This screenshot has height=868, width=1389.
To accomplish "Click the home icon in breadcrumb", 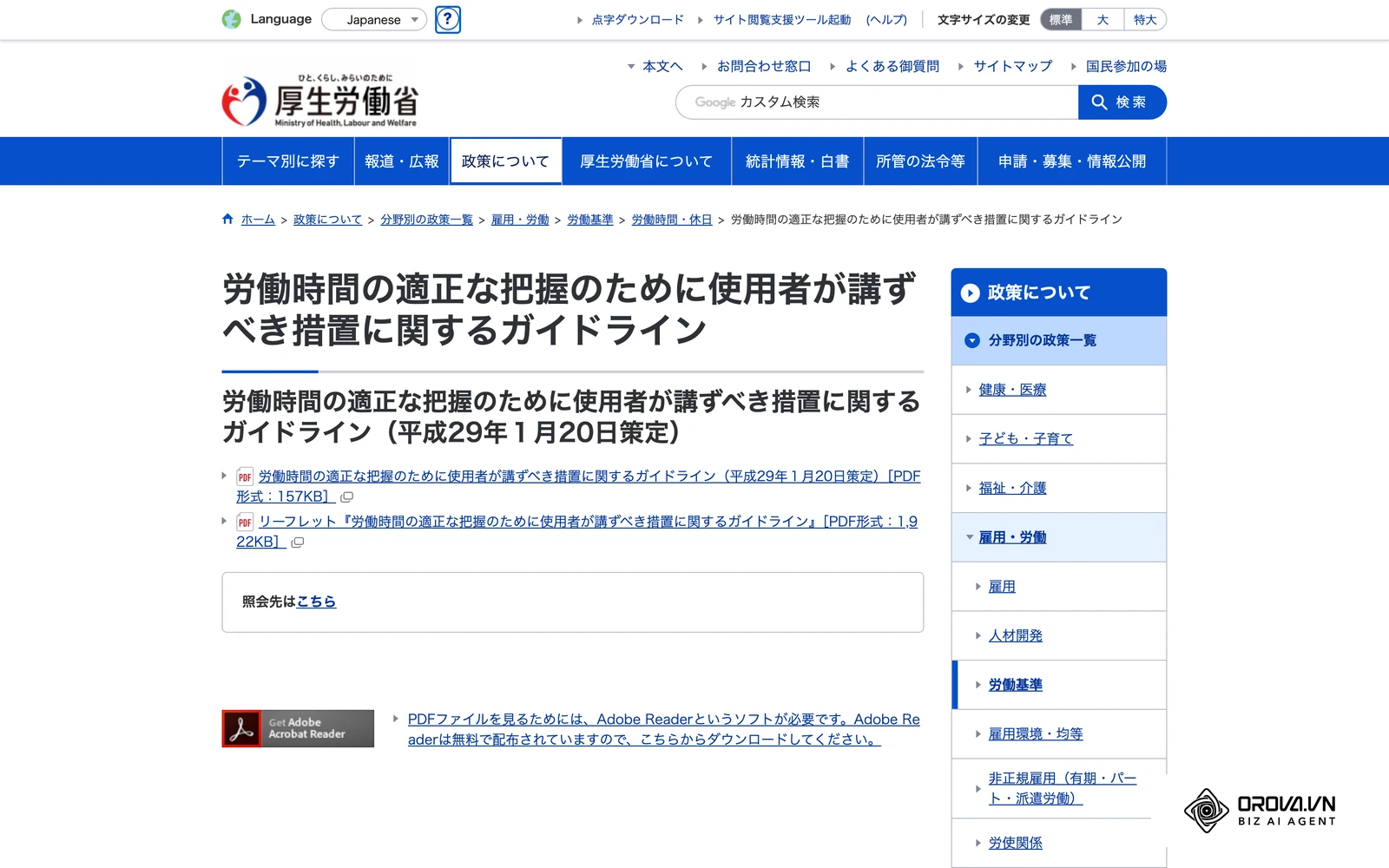I will tap(227, 220).
